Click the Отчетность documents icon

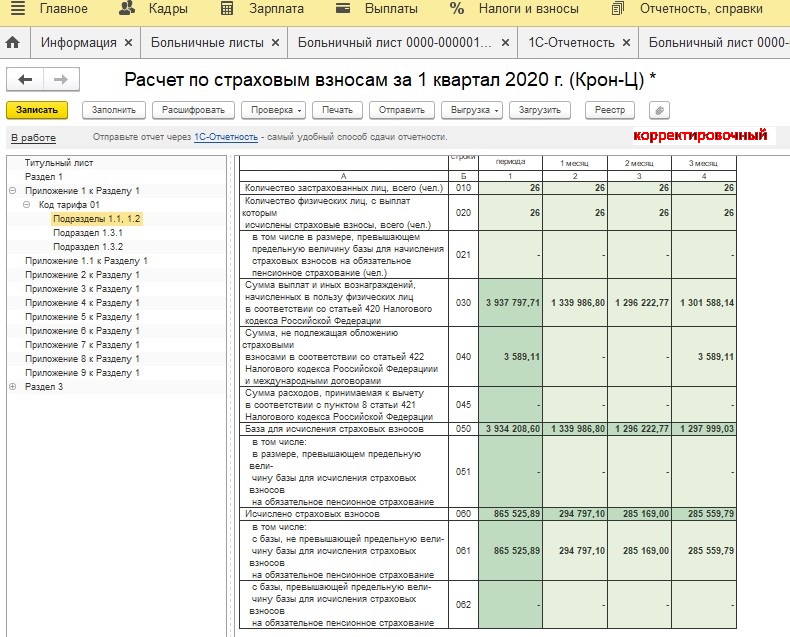tap(618, 9)
